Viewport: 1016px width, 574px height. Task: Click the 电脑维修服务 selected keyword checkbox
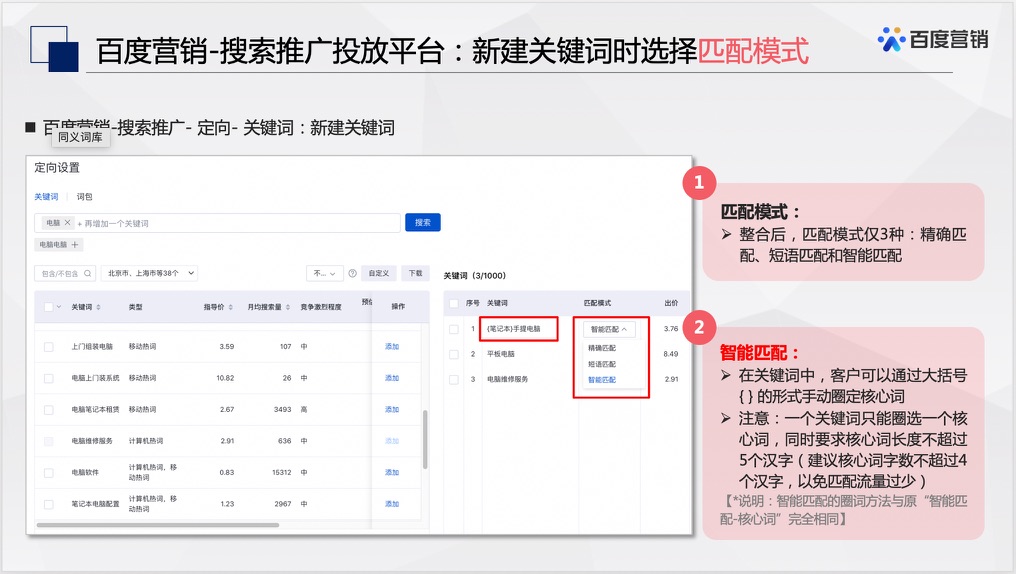454,379
